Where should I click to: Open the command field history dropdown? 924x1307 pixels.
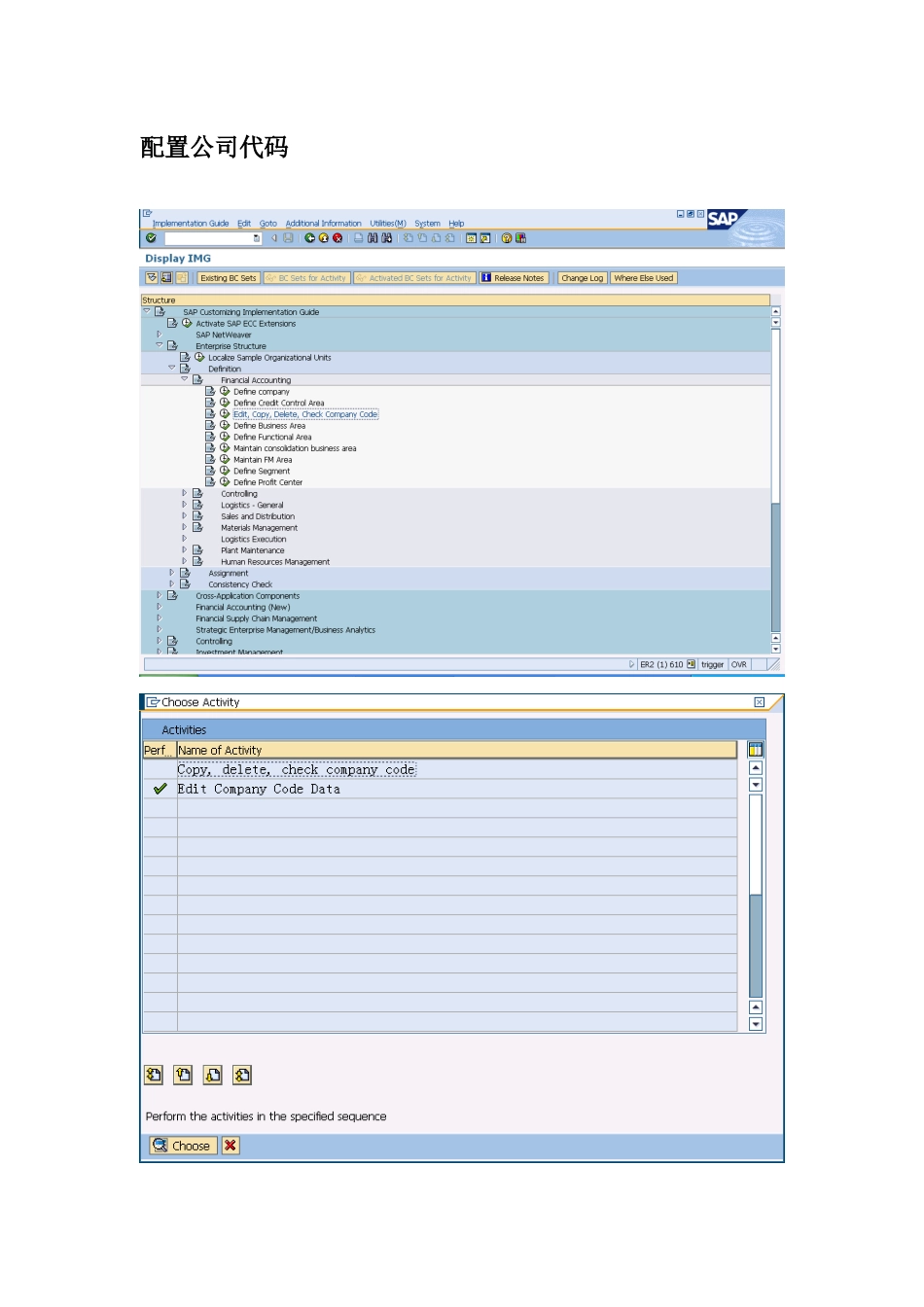257,237
